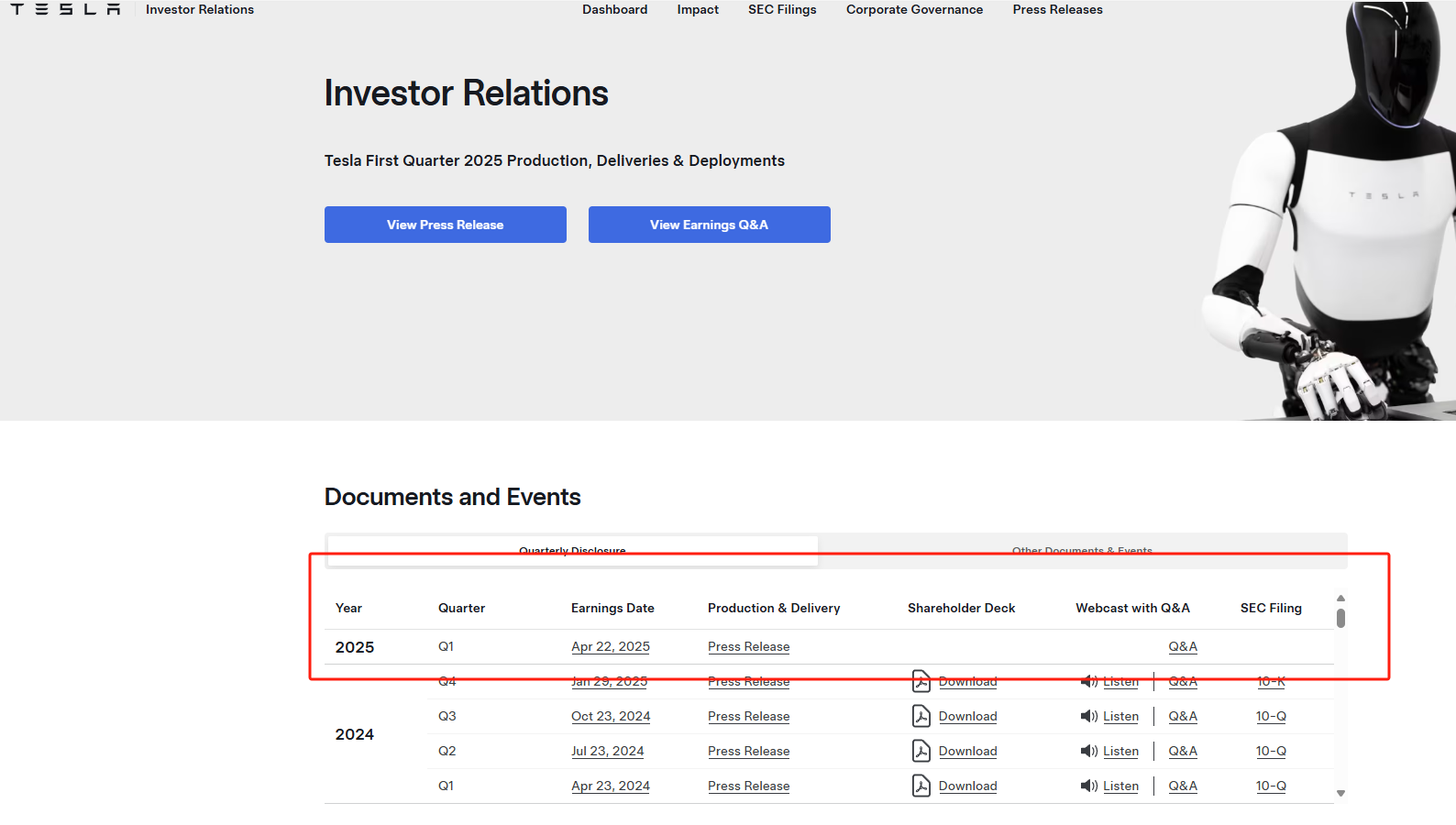Click Download in the Jul 23, 2024 row

(x=967, y=751)
